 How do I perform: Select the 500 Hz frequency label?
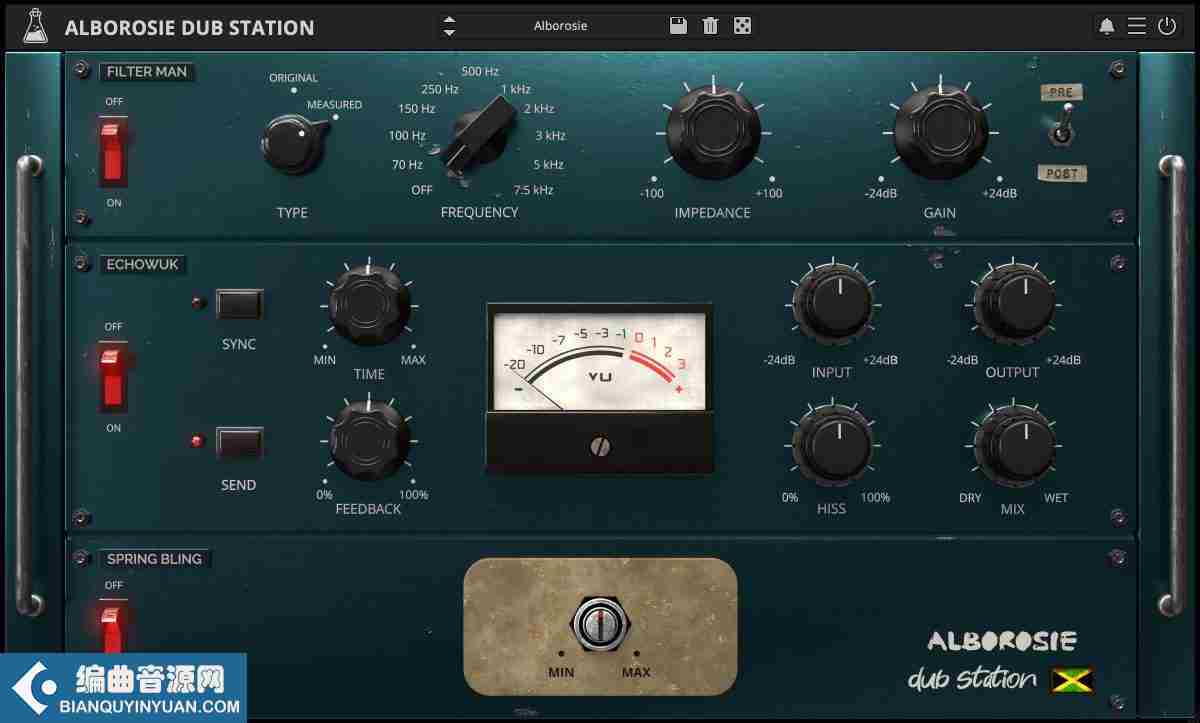click(480, 72)
